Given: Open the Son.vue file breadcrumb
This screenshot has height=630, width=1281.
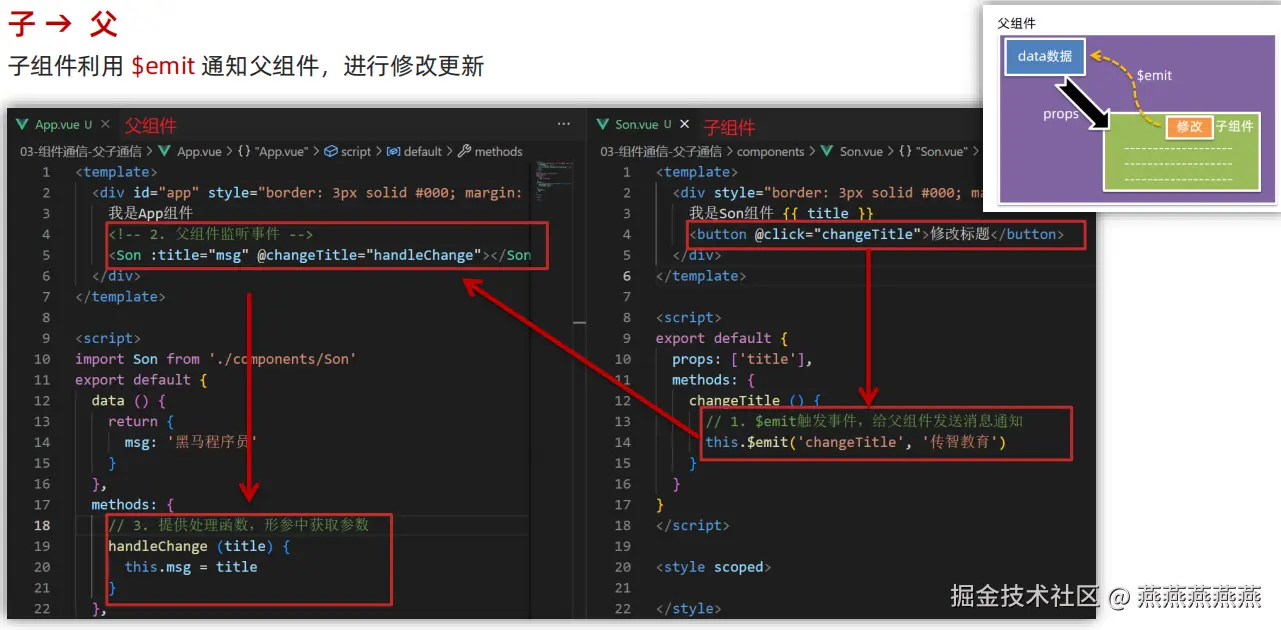Looking at the screenshot, I should 861,152.
